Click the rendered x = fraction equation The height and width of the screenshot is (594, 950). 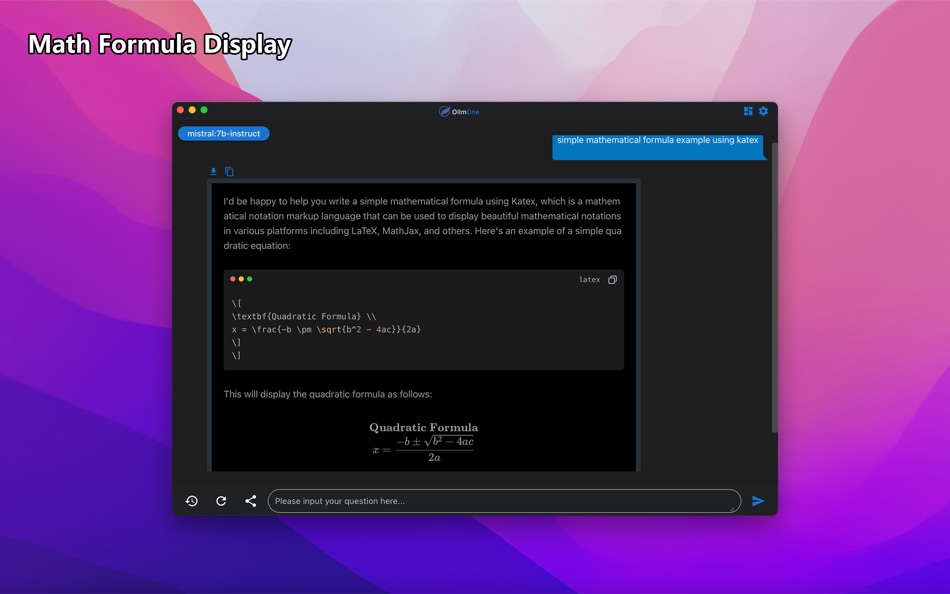tap(423, 449)
